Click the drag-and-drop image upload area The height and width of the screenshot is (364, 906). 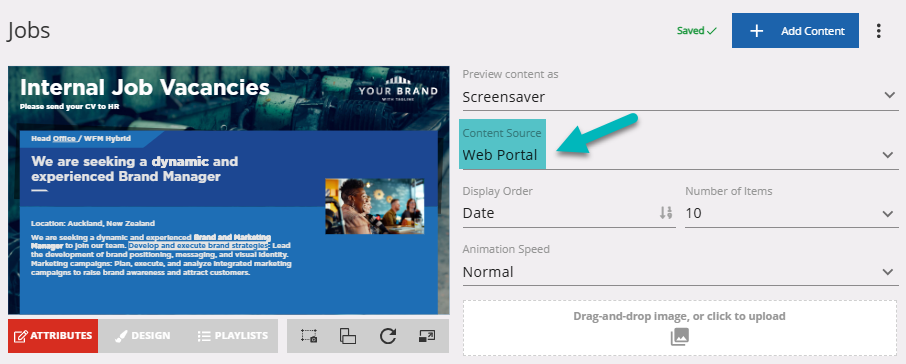click(x=680, y=328)
